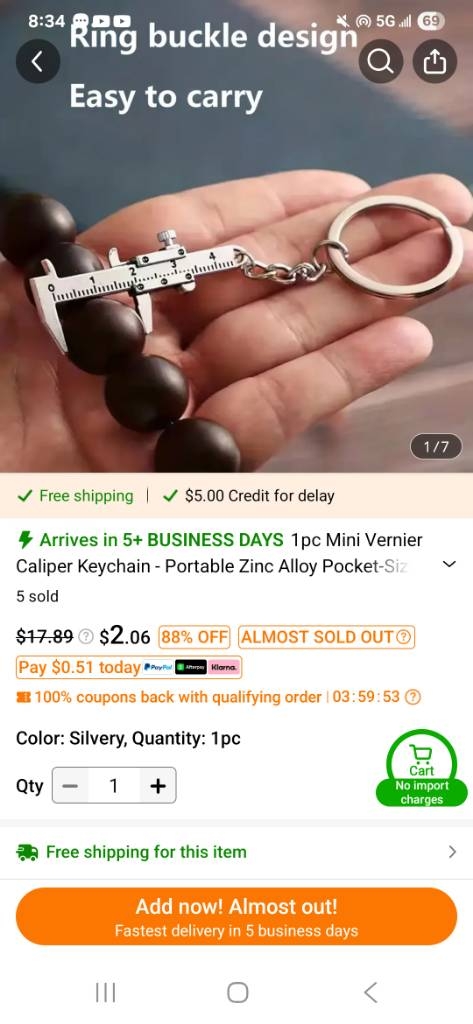Decrease quantity with minus button
Image resolution: width=473 pixels, height=1024 pixels.
[x=70, y=786]
